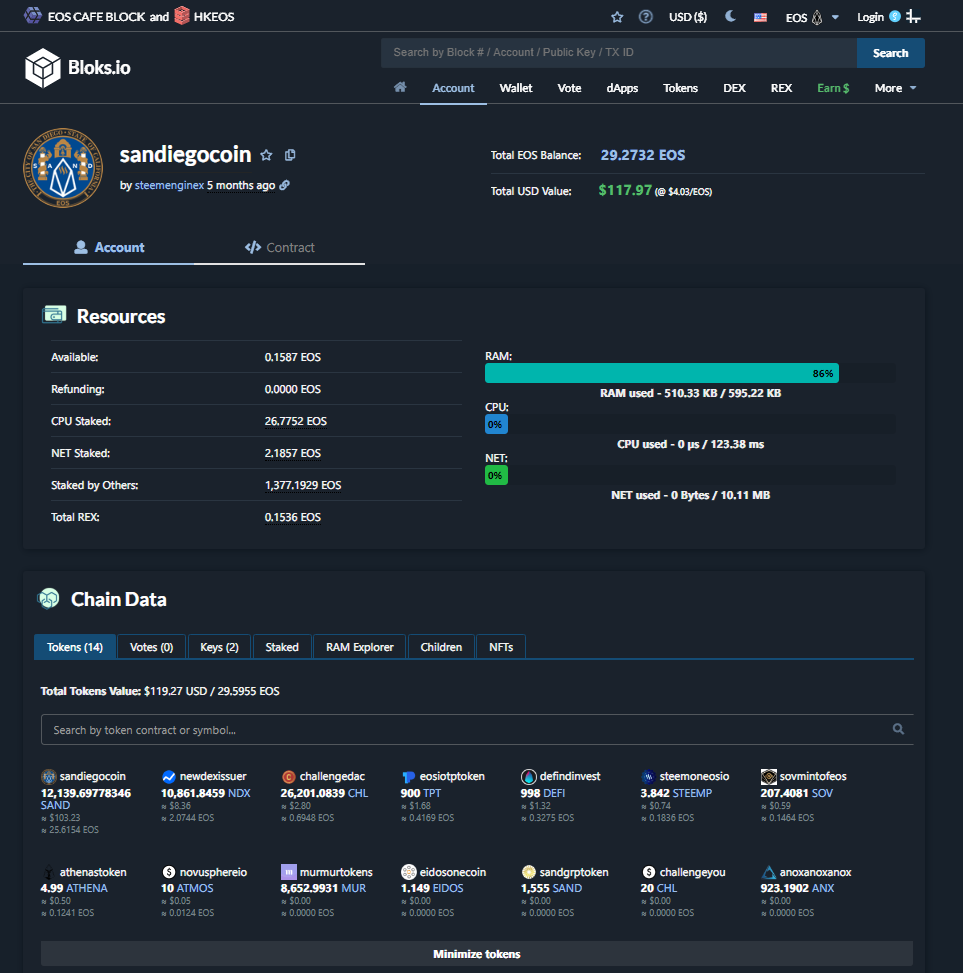Favorite sandiegocoin with the star icon

pyautogui.click(x=266, y=155)
